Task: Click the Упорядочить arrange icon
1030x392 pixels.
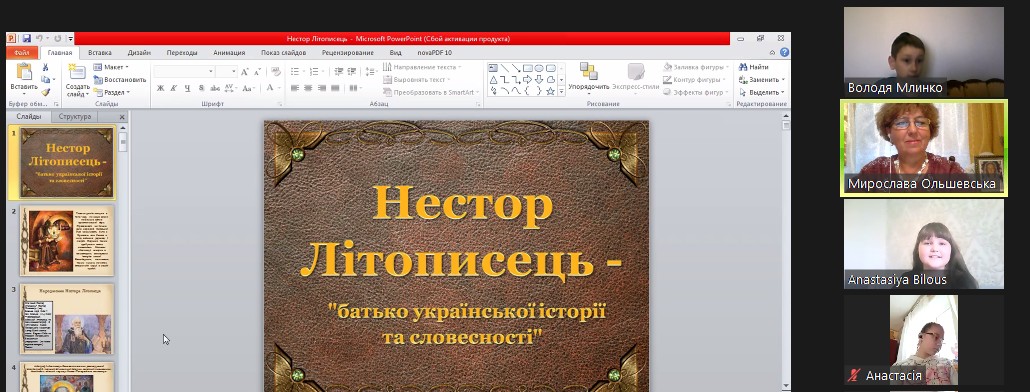Action: coord(589,71)
